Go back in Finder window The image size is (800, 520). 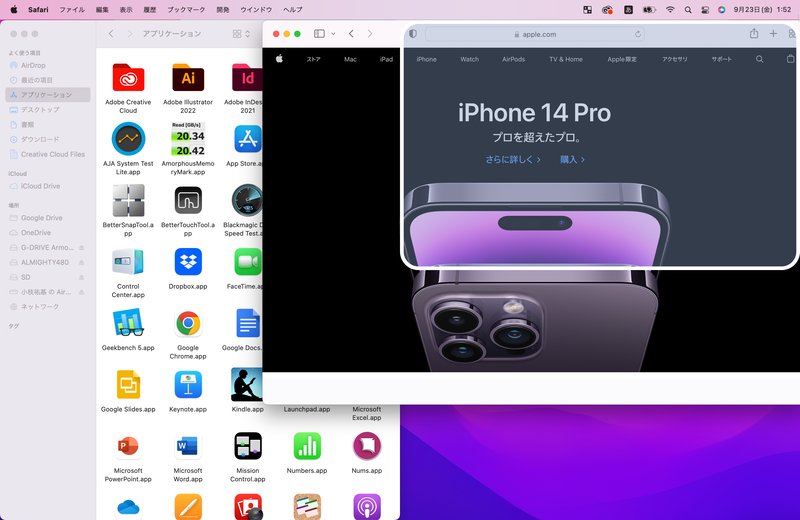click(x=111, y=34)
